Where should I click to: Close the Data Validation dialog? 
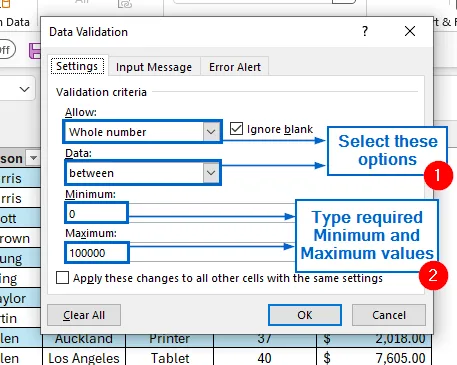click(x=410, y=31)
